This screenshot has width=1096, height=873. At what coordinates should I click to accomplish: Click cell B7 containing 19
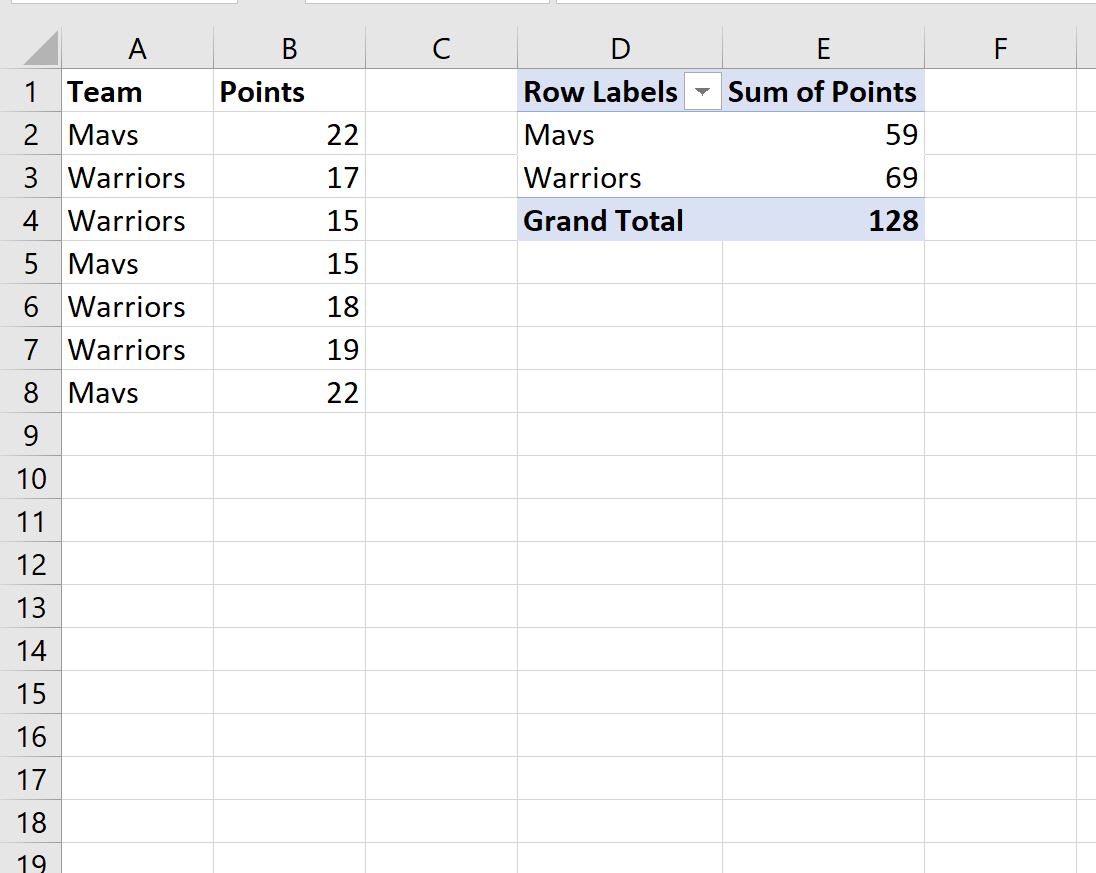pos(289,349)
